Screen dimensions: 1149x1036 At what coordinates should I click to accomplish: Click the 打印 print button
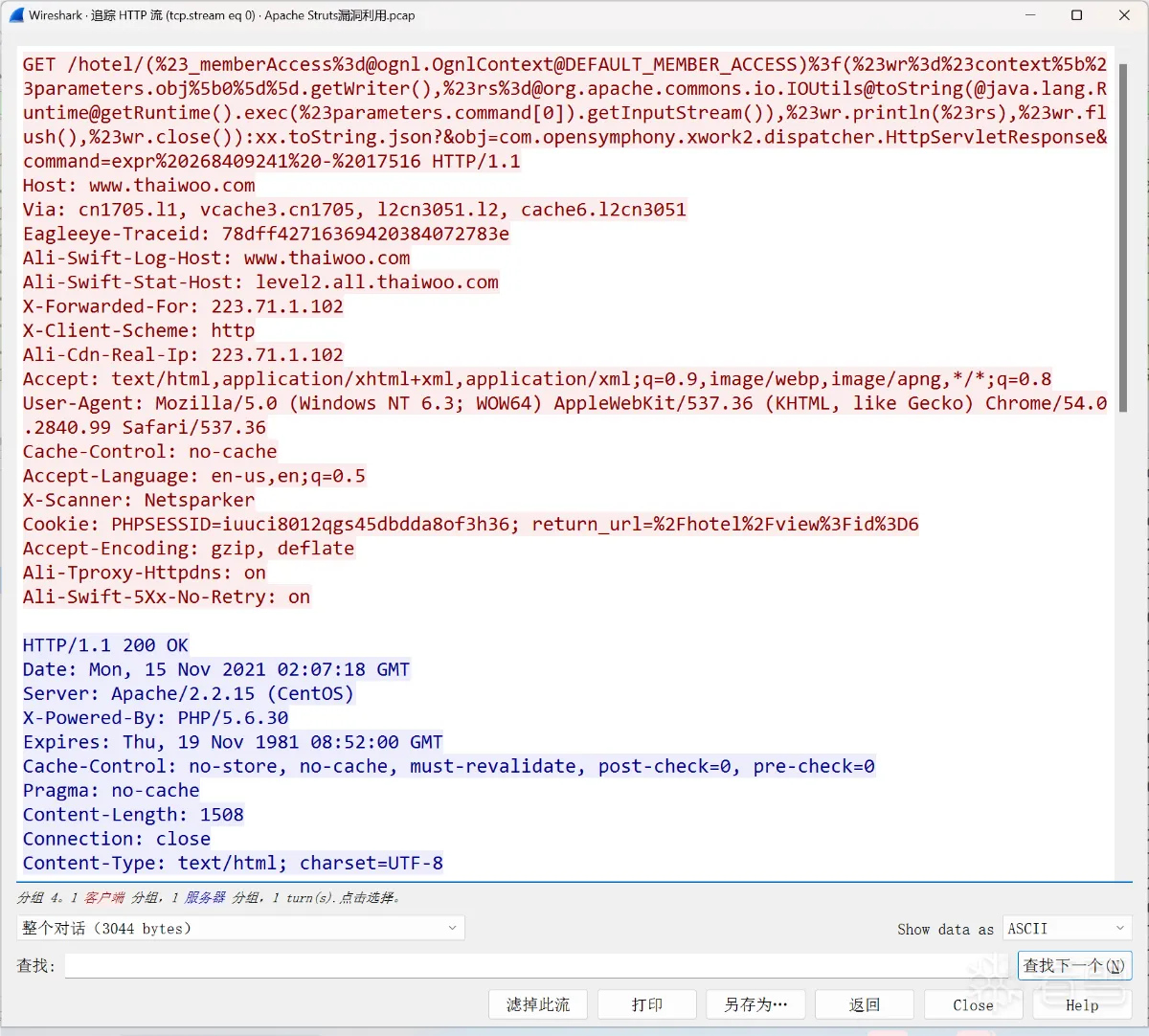(647, 1004)
